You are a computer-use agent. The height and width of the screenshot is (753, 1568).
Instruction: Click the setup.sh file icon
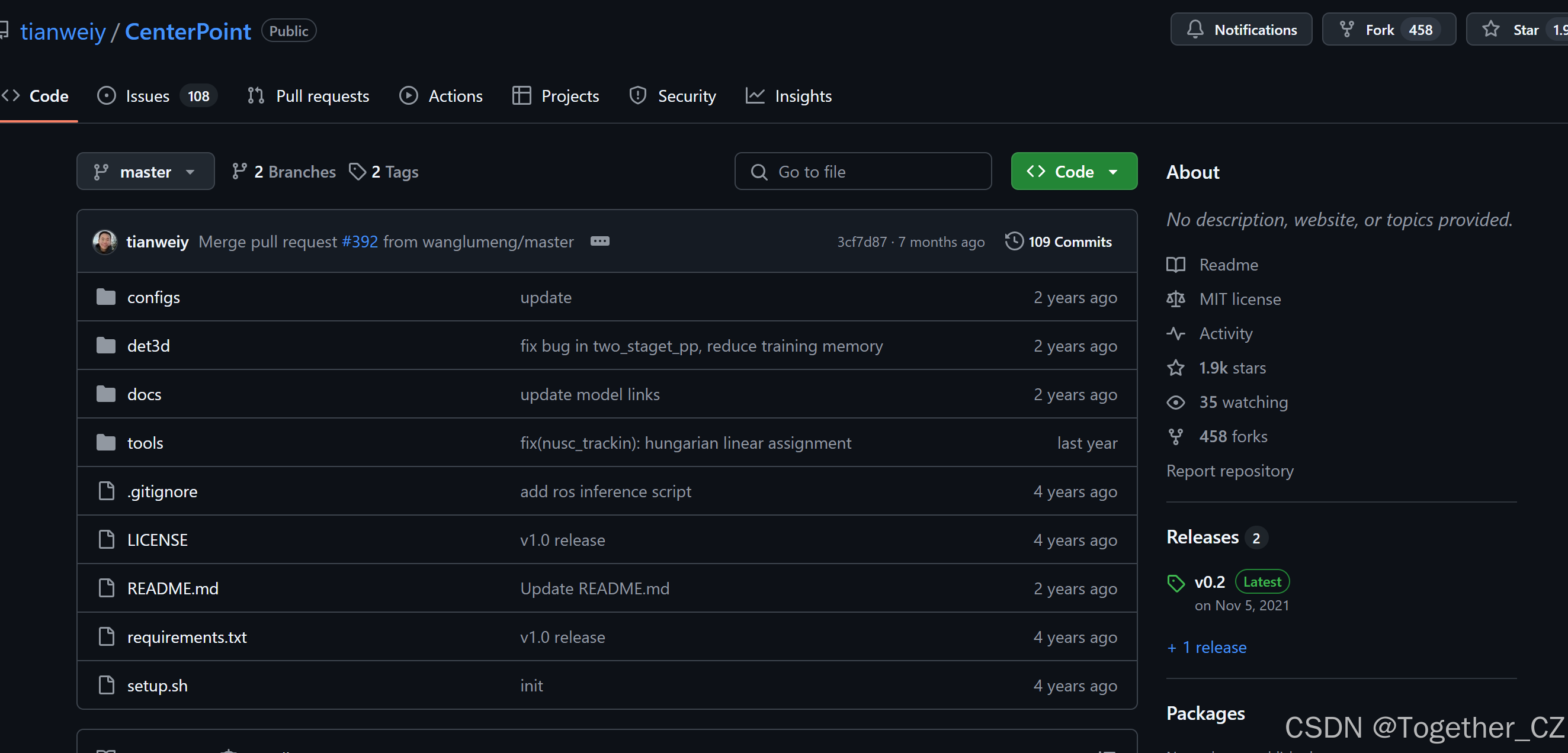(x=107, y=686)
